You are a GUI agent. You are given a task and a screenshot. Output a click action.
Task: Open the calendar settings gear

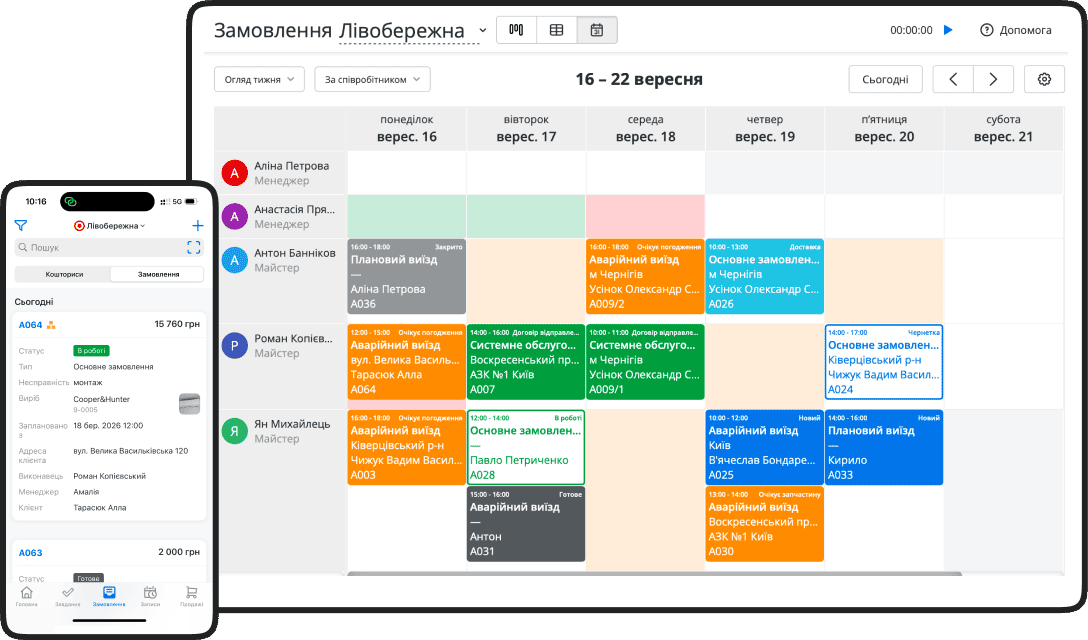click(1044, 78)
